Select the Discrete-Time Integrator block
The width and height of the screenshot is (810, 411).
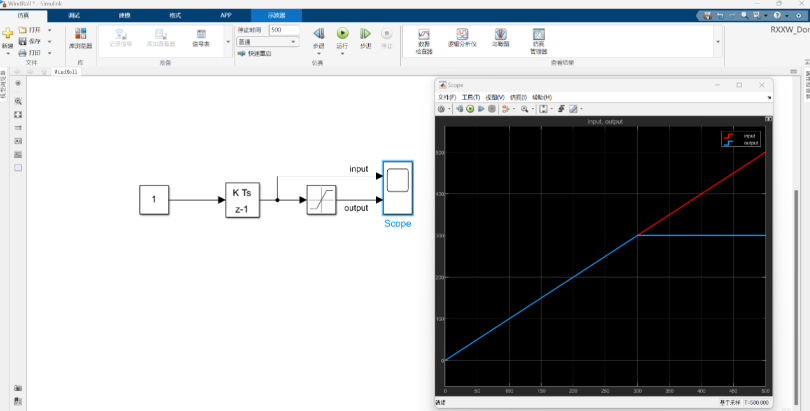tap(241, 200)
